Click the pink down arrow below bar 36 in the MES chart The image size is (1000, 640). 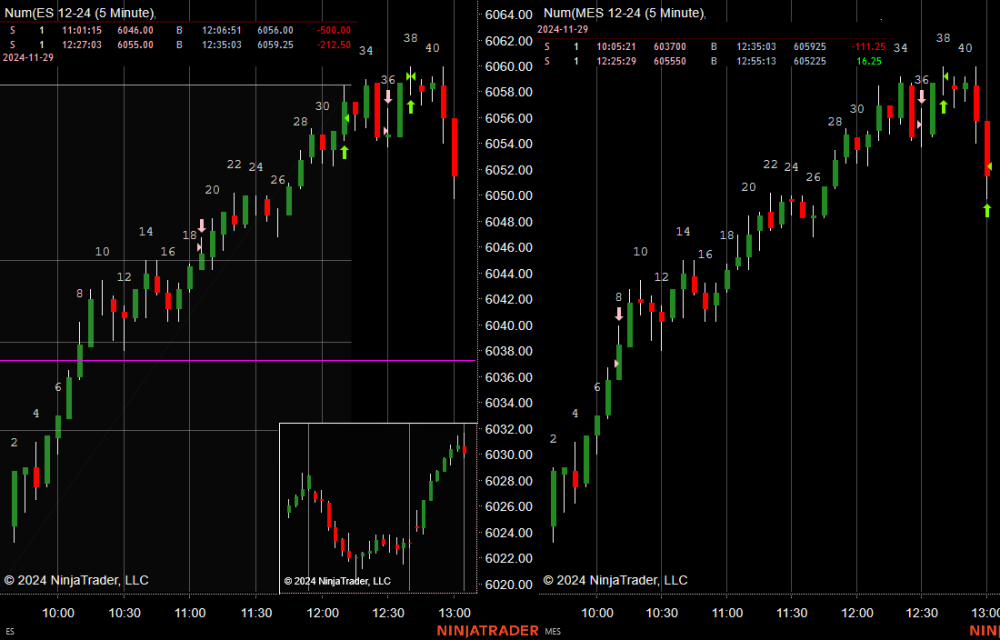coord(921,97)
